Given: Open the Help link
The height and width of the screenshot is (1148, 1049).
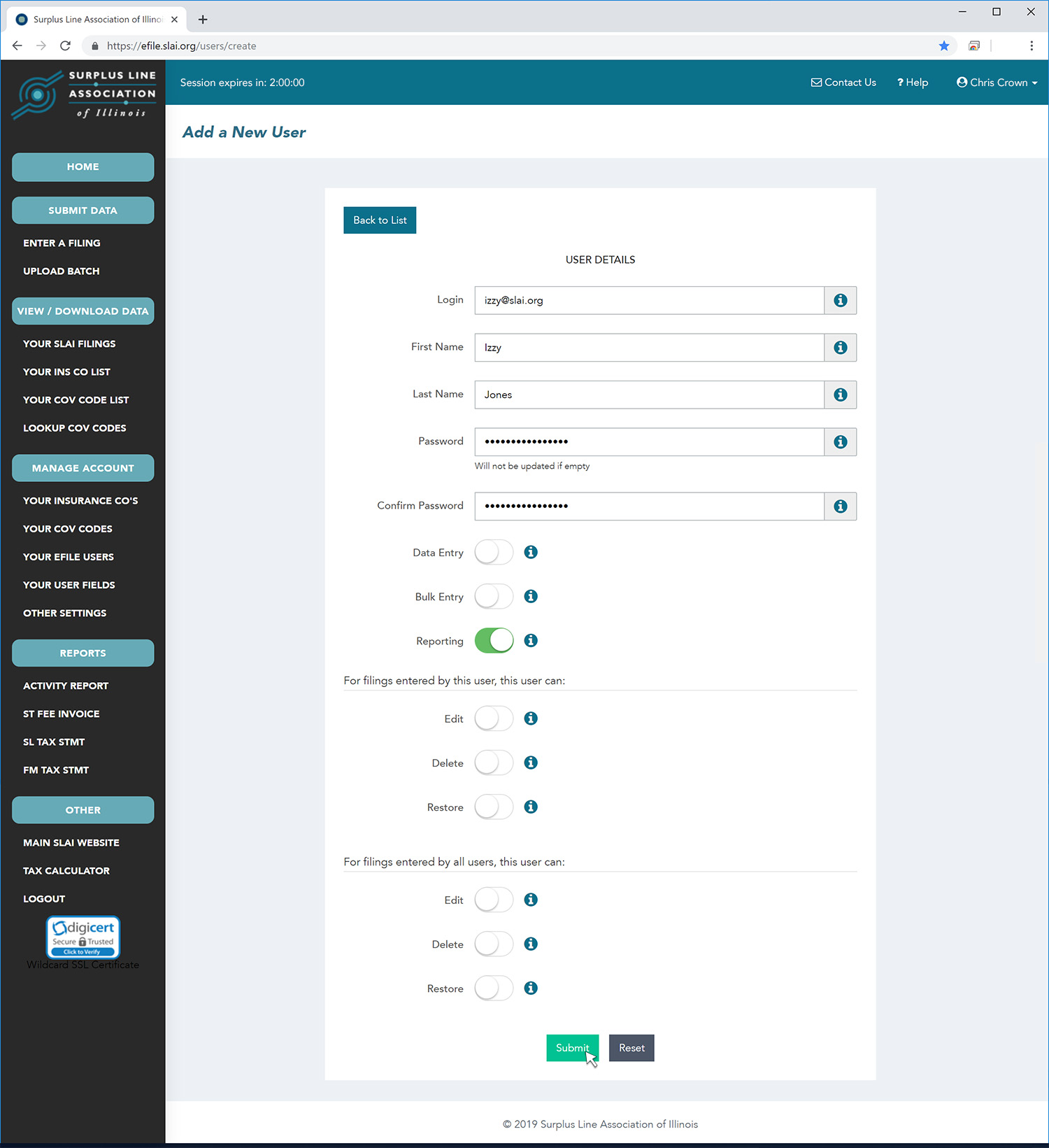Looking at the screenshot, I should click(913, 83).
